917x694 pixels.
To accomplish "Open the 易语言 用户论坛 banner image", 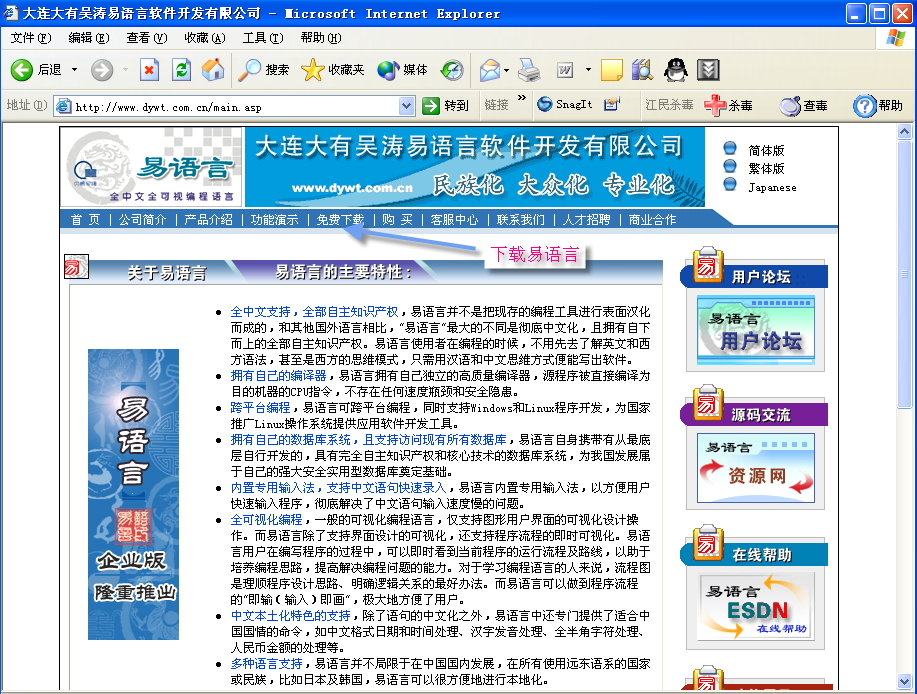I will (756, 330).
